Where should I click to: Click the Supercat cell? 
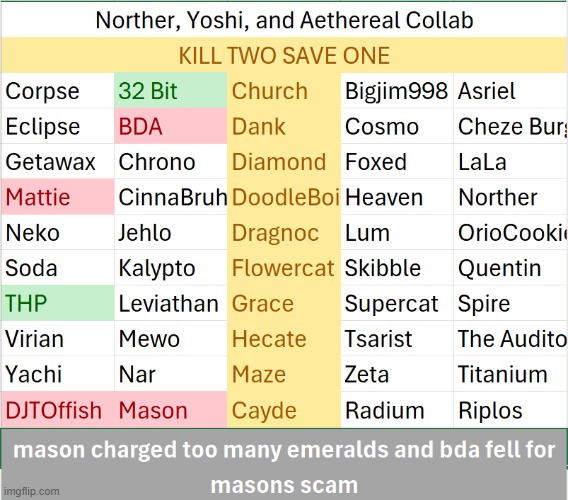click(397, 303)
